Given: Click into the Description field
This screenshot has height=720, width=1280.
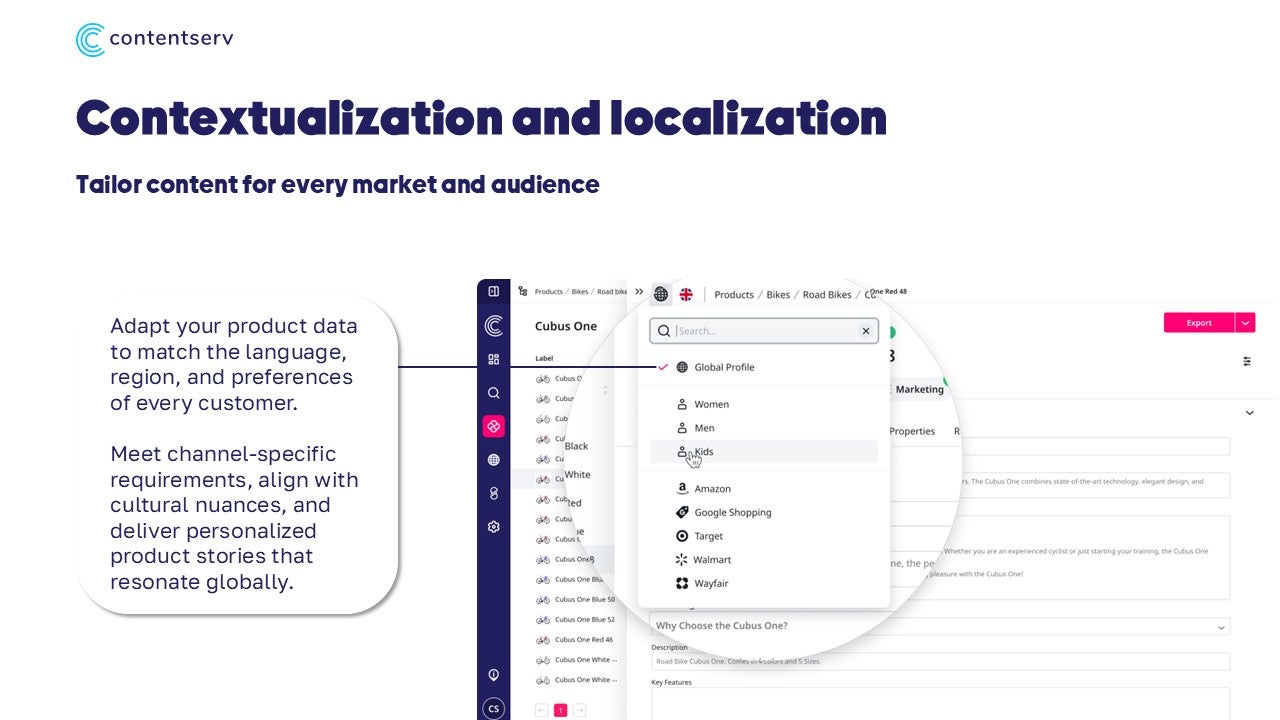Looking at the screenshot, I should click(x=940, y=661).
